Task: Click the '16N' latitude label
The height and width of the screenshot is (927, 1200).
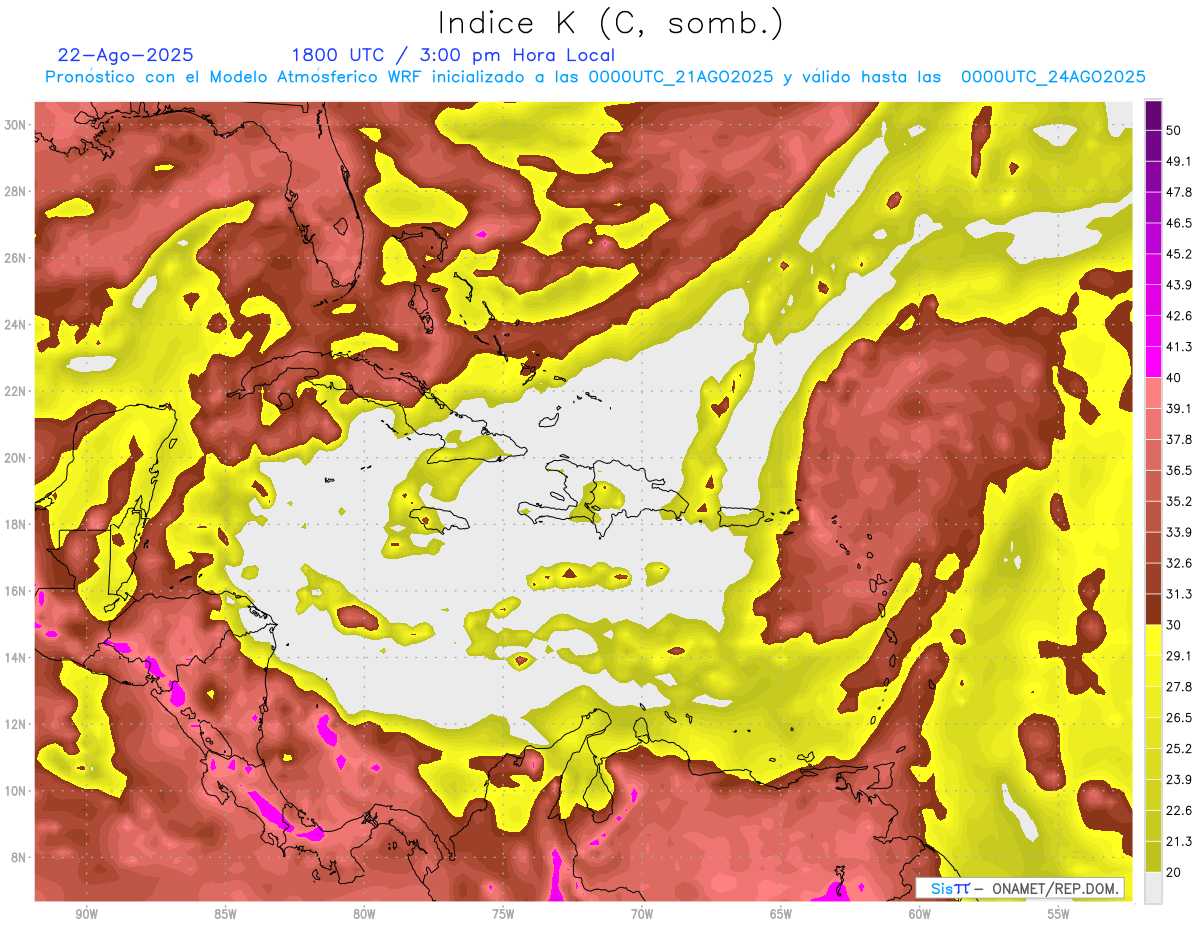Action: click(16, 591)
